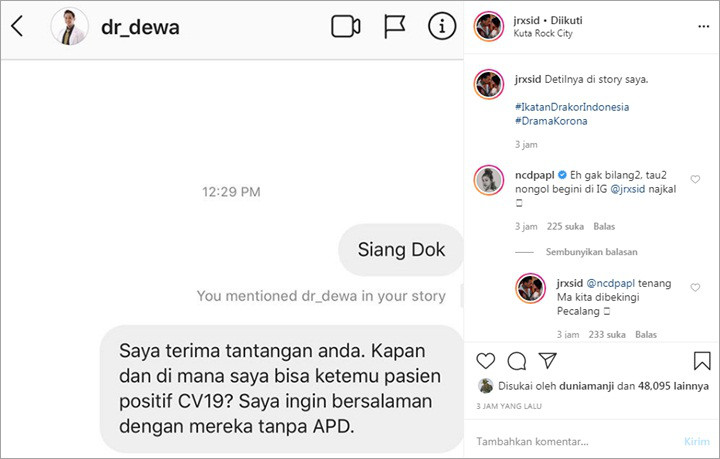Image resolution: width=720 pixels, height=459 pixels.
Task: Collapse replies with Sembunyikan balasan
Action: tap(591, 252)
